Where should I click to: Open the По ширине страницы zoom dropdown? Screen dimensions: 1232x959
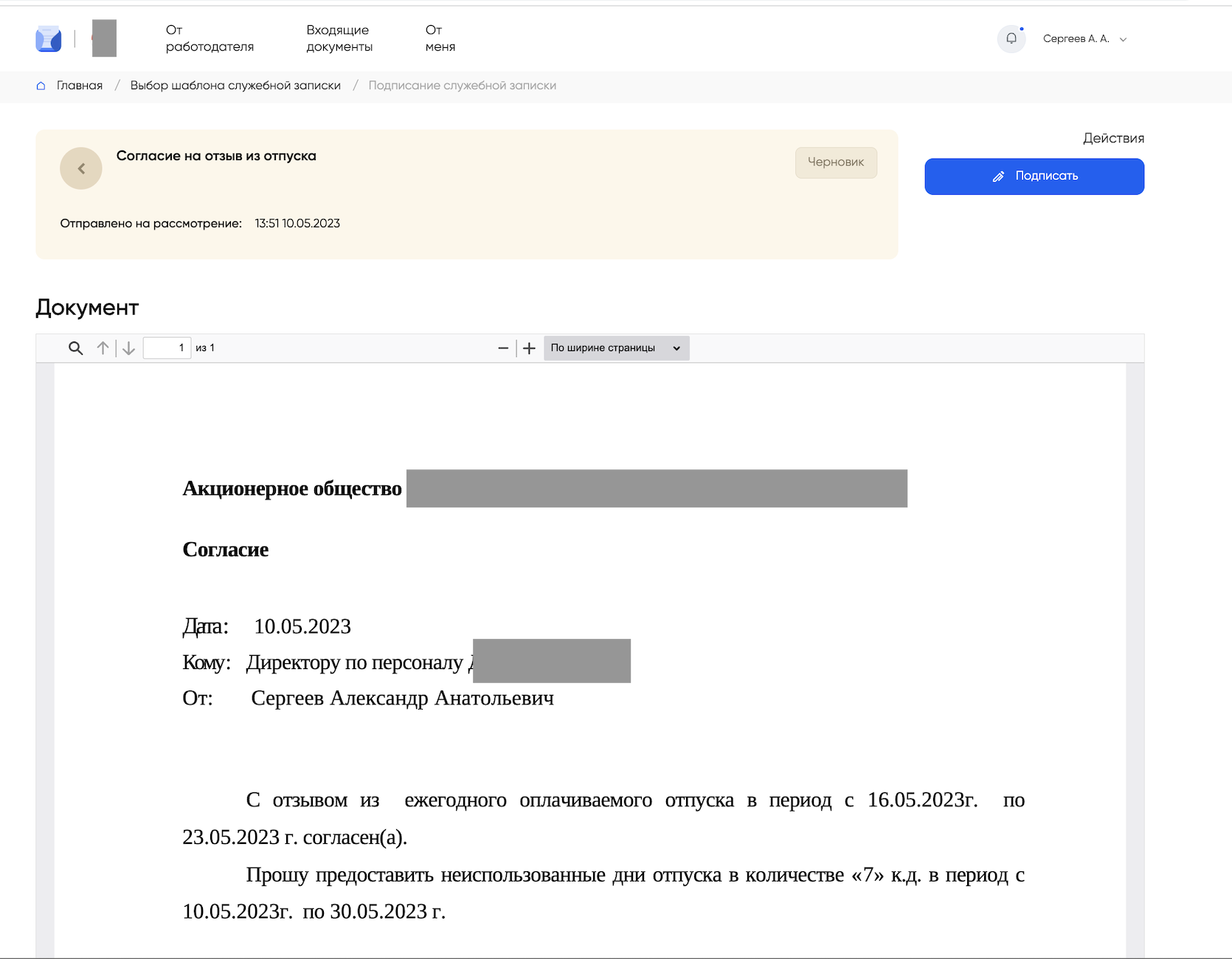(616, 348)
